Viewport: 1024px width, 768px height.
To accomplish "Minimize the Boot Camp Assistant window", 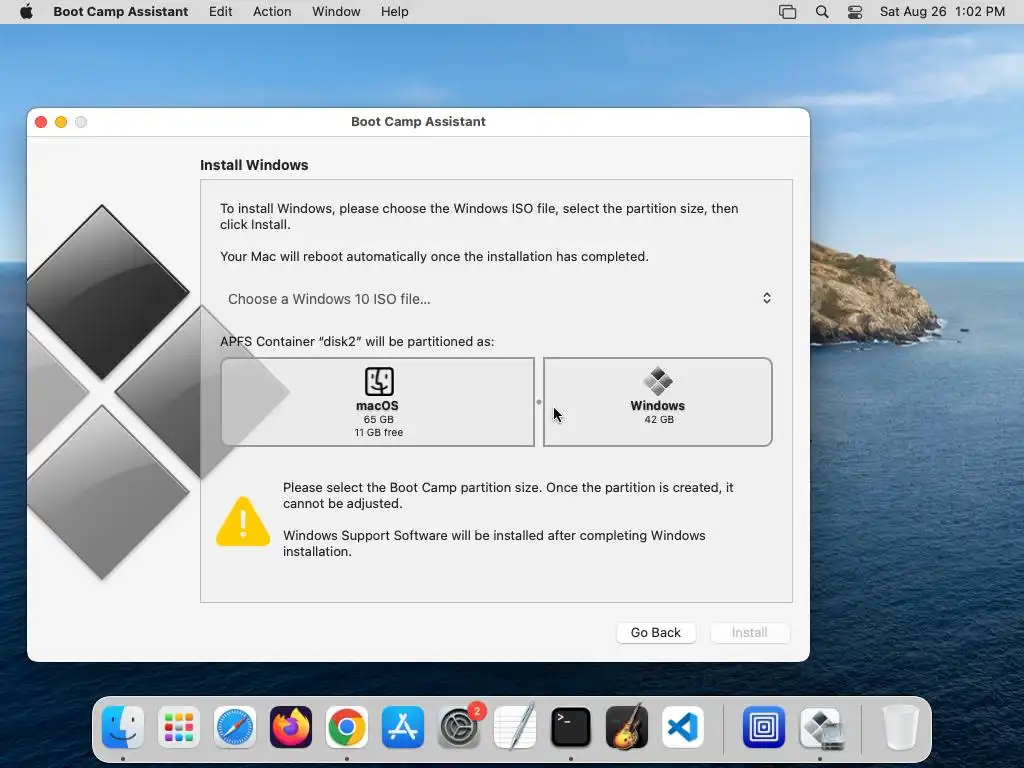I will tap(61, 122).
